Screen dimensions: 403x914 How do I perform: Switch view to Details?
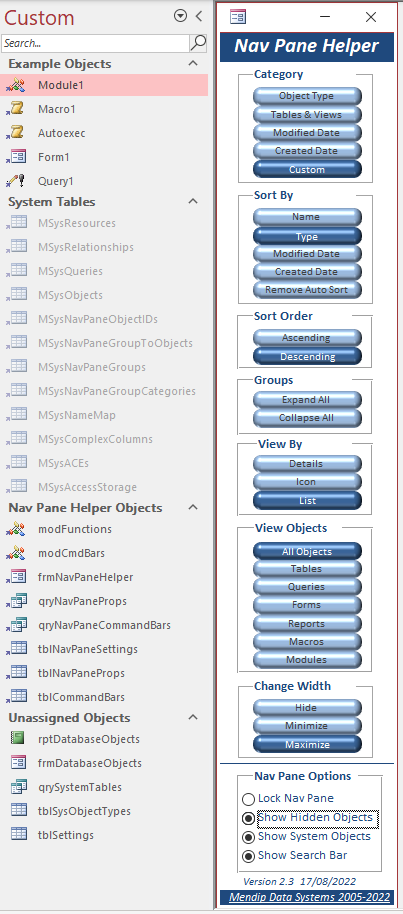pos(307,464)
